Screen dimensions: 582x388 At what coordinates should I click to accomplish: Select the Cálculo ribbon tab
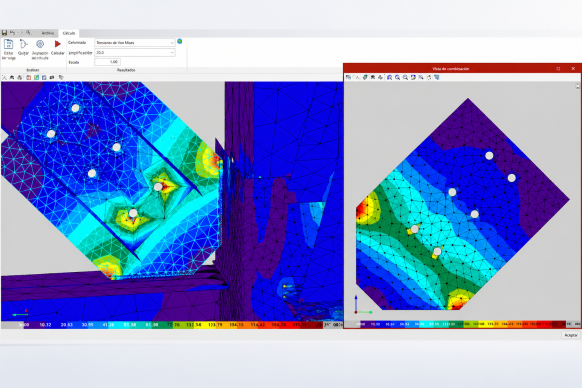(69, 33)
